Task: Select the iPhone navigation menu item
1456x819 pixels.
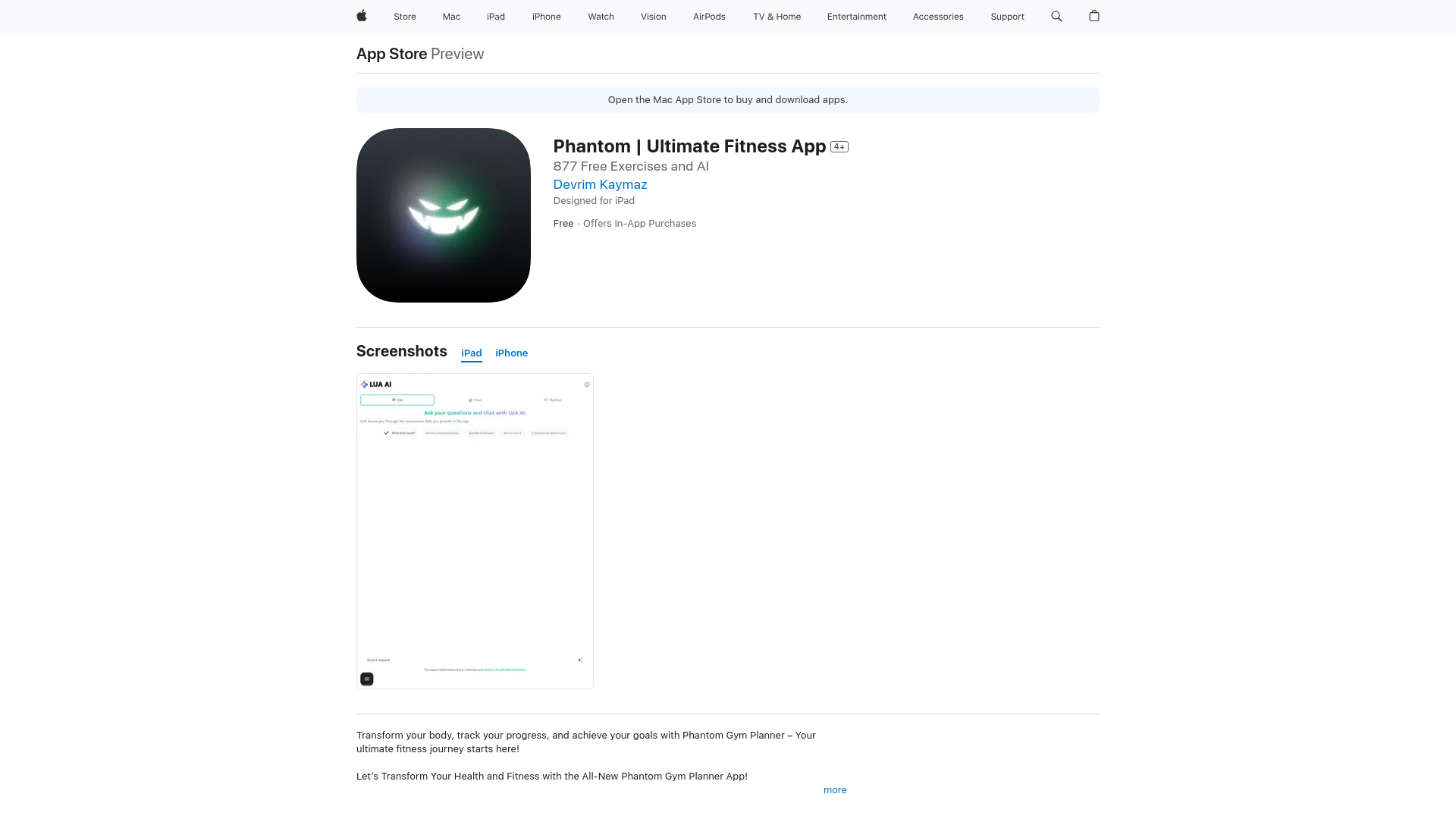Action: (x=546, y=16)
